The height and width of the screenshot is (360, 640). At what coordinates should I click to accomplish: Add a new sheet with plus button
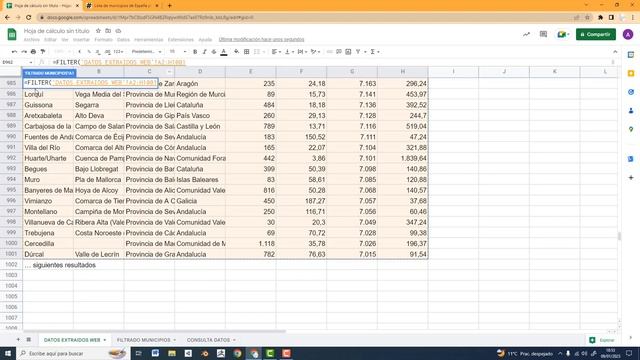18,340
